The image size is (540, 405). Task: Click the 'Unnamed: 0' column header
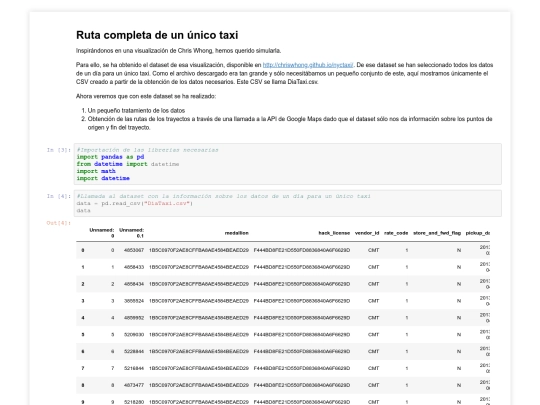pos(102,233)
